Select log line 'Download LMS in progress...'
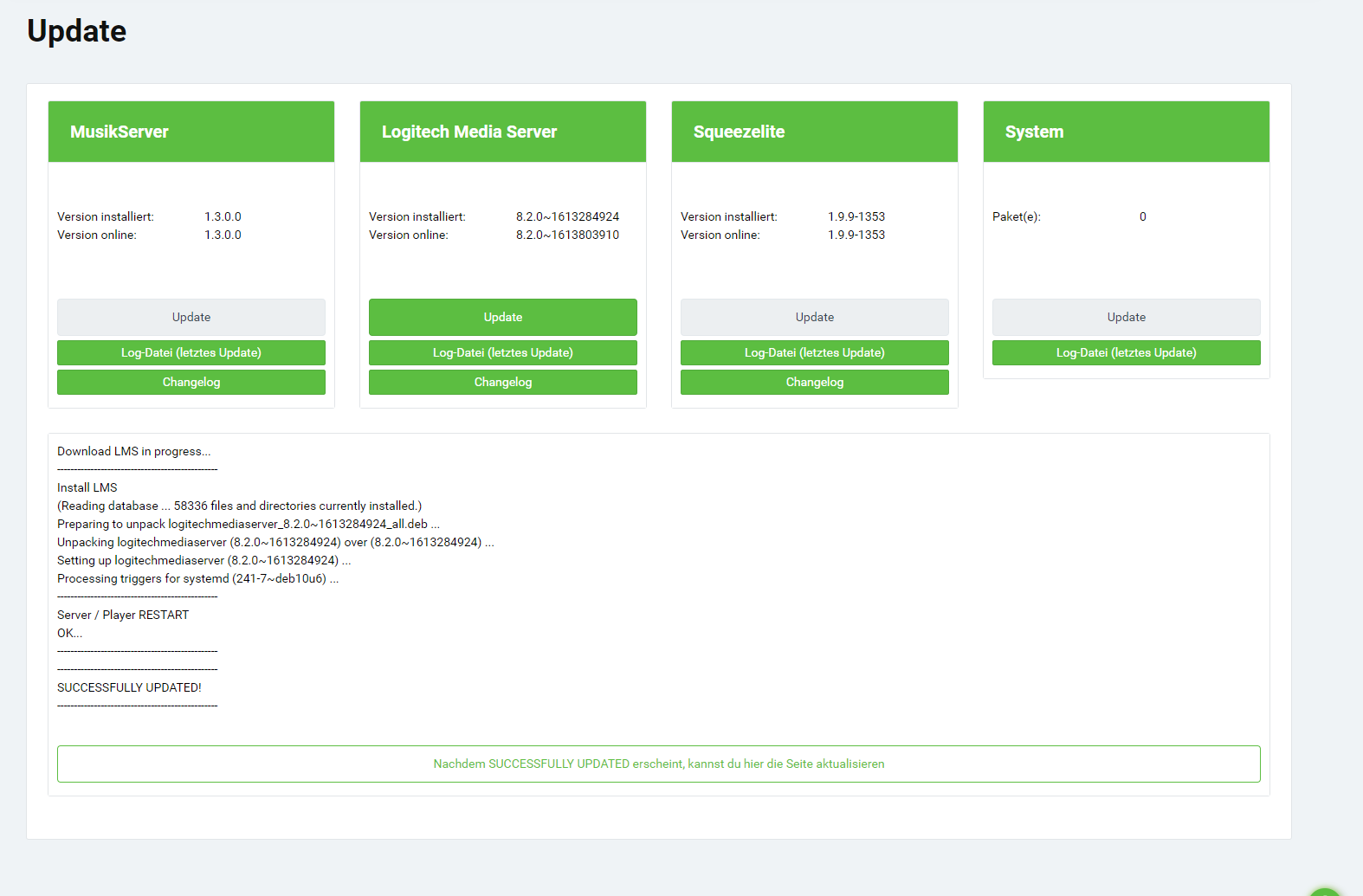The height and width of the screenshot is (896, 1363). [x=134, y=451]
